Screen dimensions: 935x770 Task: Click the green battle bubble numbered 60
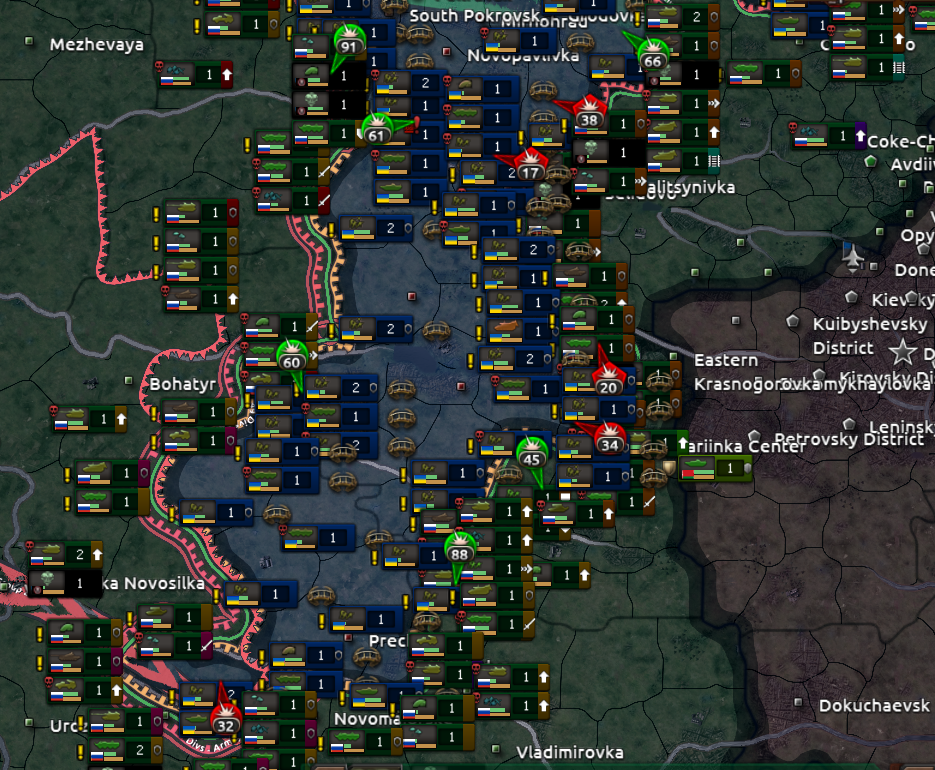coord(292,358)
